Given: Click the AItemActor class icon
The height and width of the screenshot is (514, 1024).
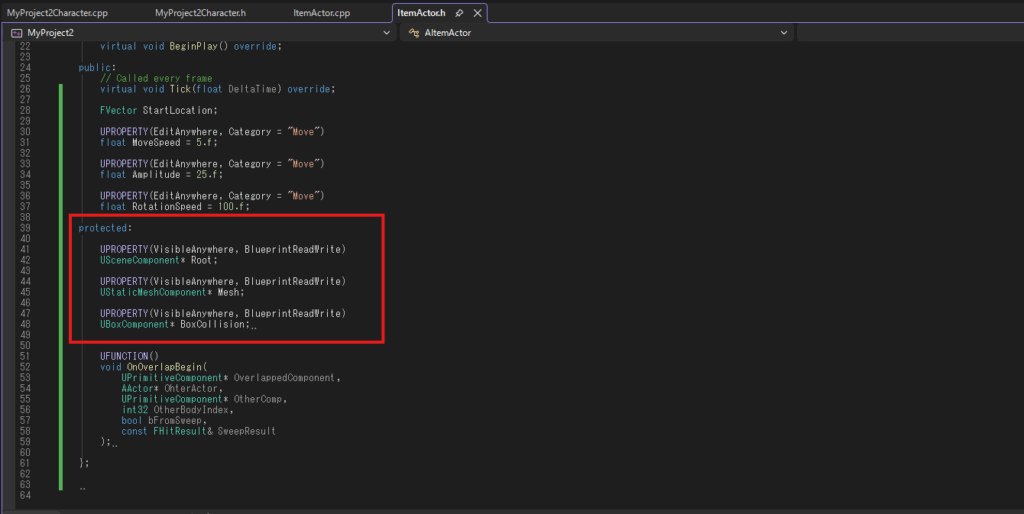Looking at the screenshot, I should (x=412, y=33).
